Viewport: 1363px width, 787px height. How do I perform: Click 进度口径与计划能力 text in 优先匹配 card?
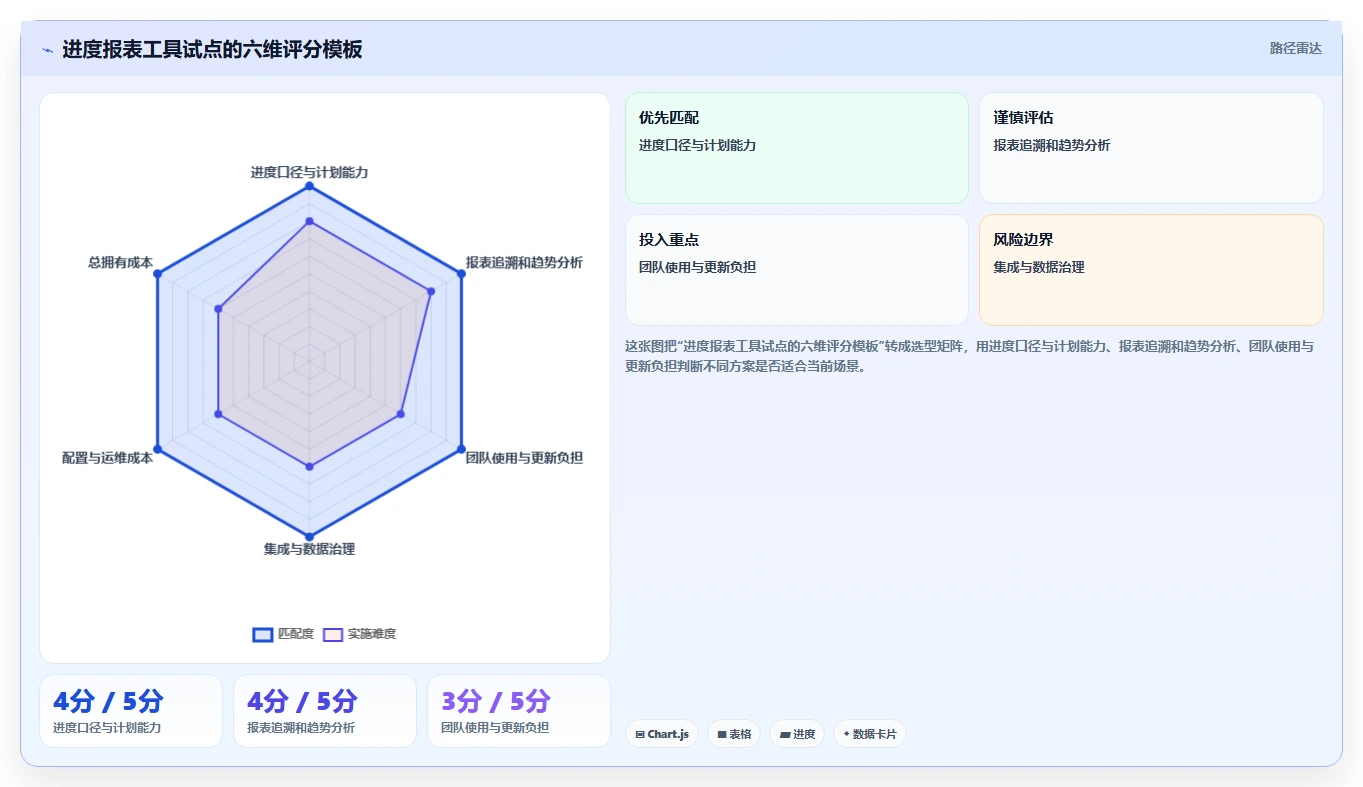click(698, 145)
